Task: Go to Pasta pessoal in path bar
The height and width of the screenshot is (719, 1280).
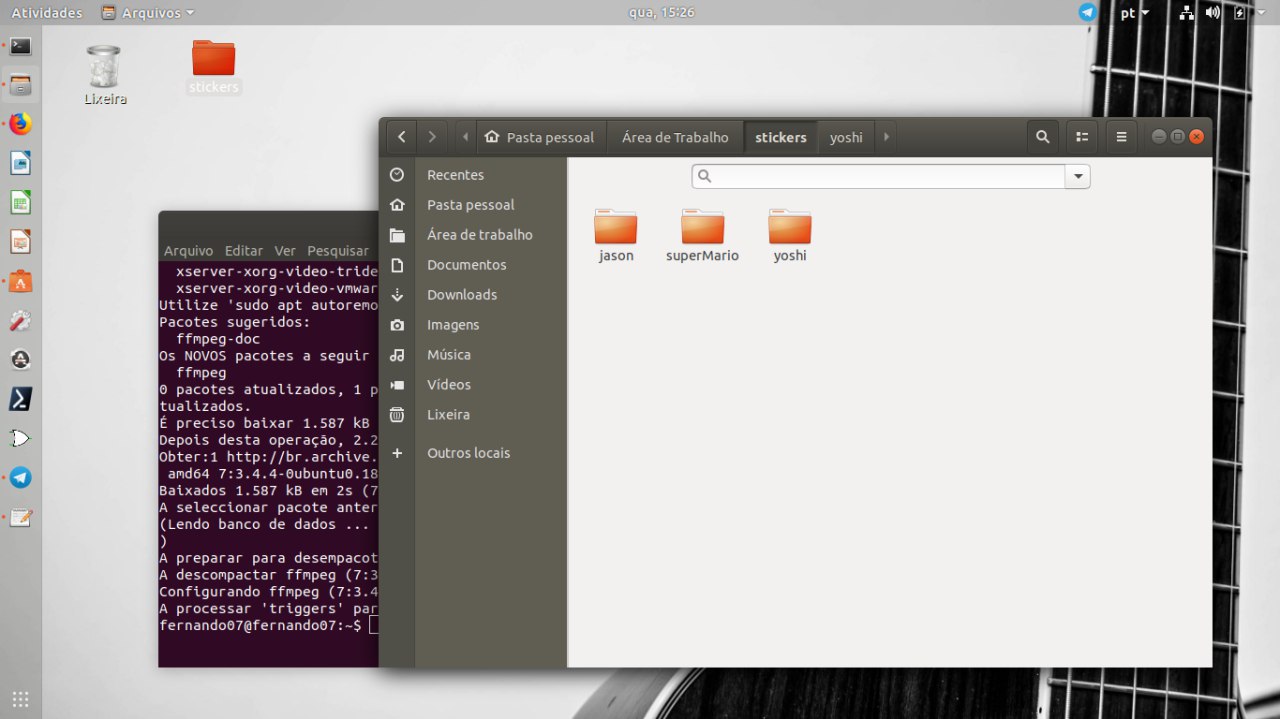Action: click(540, 137)
